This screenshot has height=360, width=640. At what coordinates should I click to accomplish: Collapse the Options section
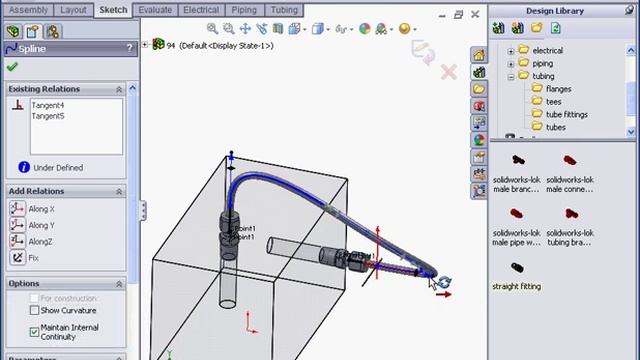coord(119,284)
